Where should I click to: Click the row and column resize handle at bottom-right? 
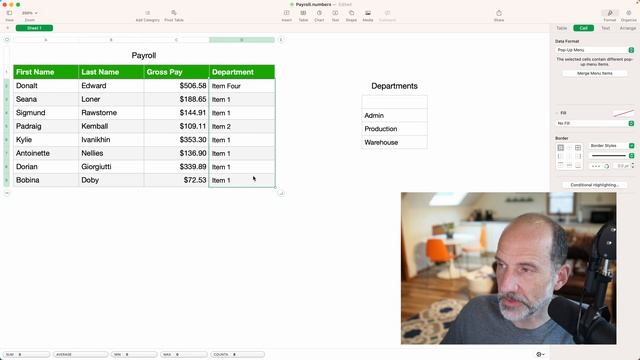click(x=281, y=193)
